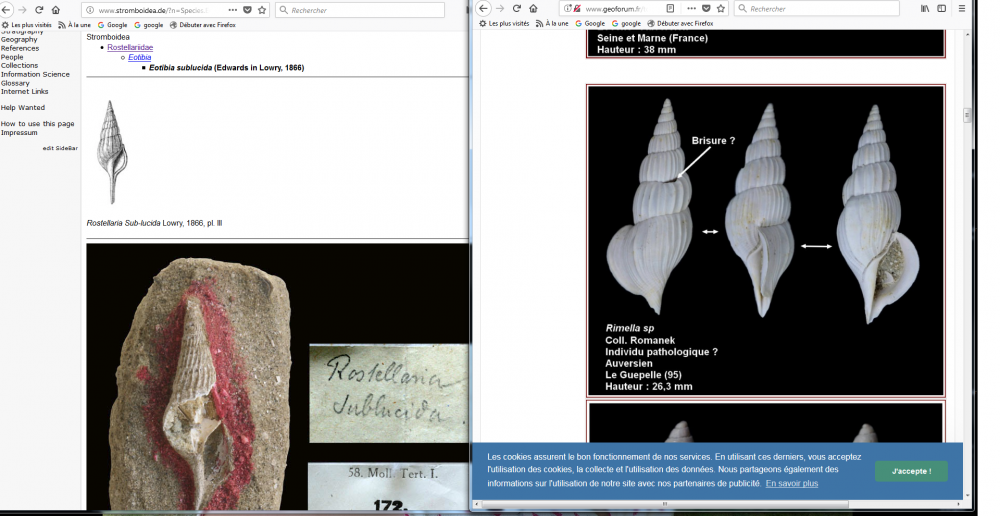Reload the geoforum.fr page
This screenshot has width=1000, height=516.
(x=517, y=9)
